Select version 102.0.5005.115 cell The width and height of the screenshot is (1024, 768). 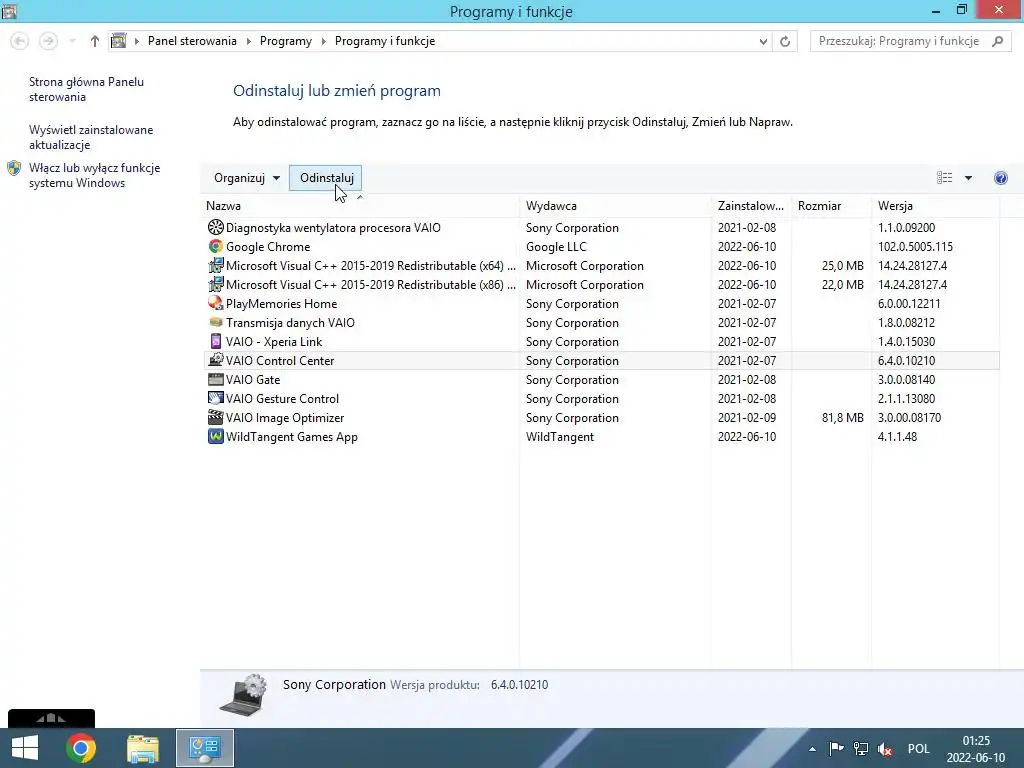[915, 247]
